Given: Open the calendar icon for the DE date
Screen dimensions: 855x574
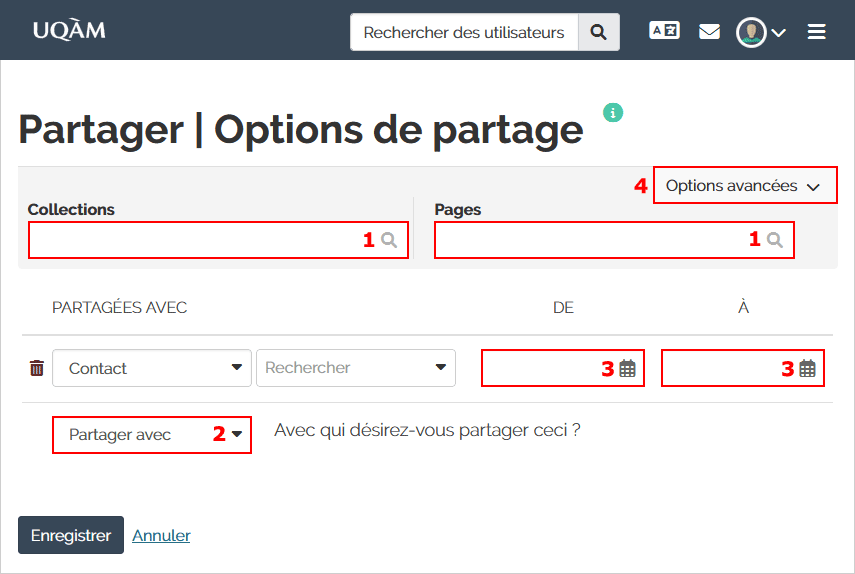Looking at the screenshot, I should click(627, 368).
